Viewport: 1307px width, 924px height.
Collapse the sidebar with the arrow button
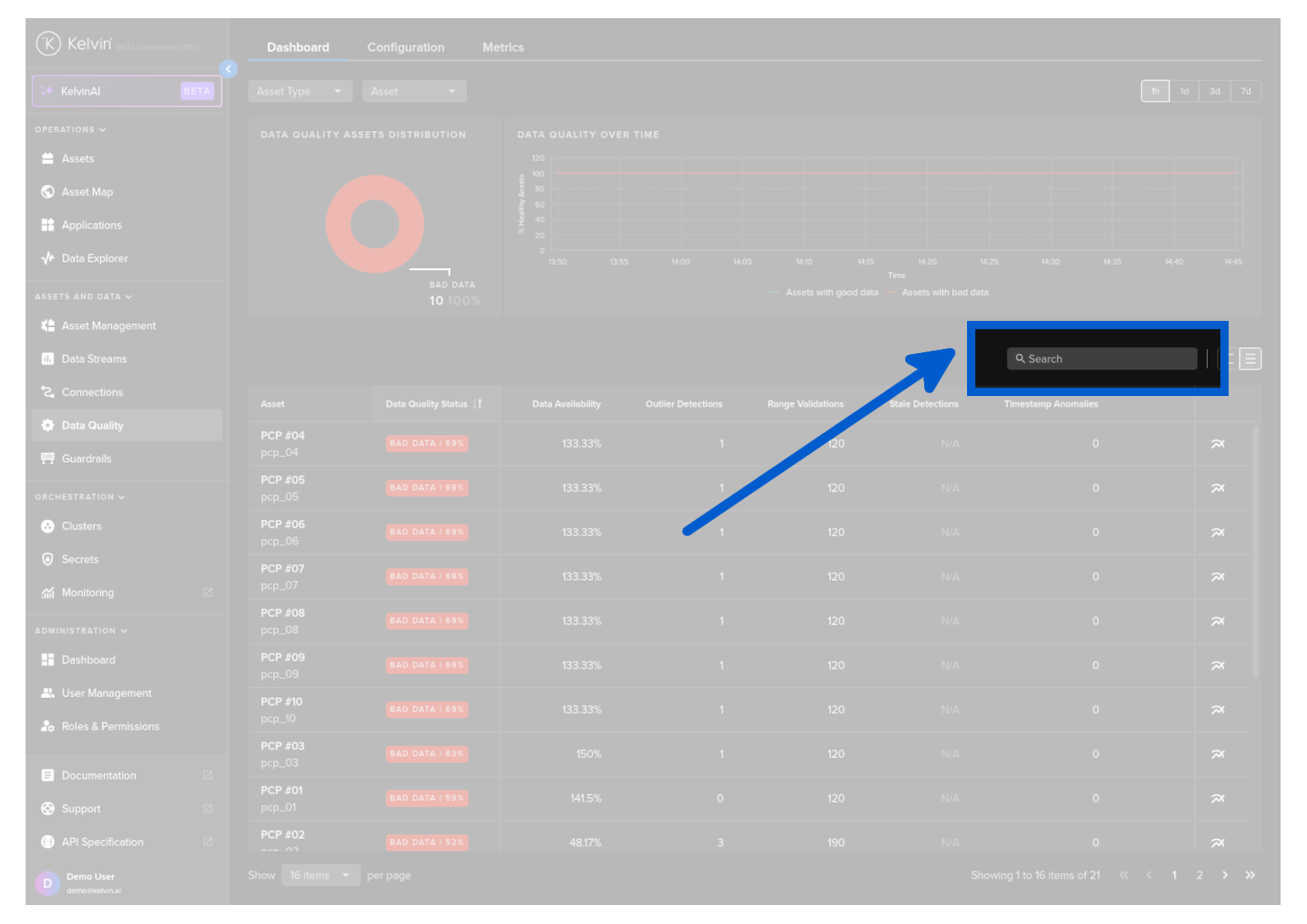click(229, 69)
